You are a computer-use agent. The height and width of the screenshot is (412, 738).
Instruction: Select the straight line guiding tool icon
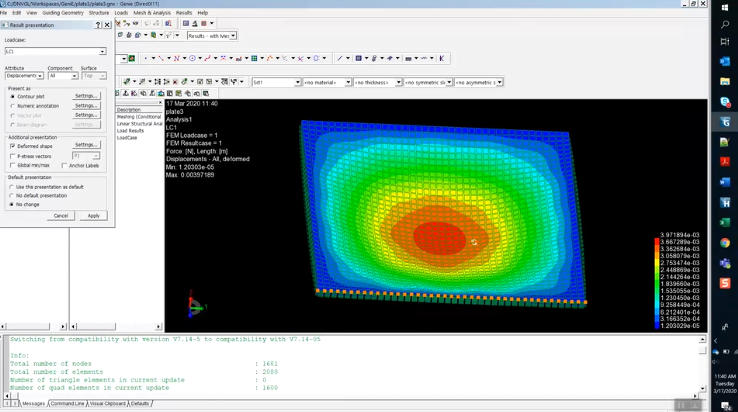[x=161, y=58]
